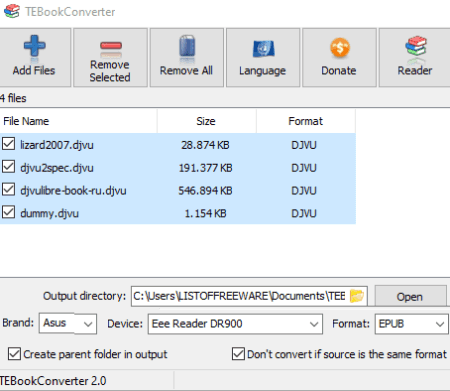
Task: Select the dummy.djvu file name
Action: pos(50,213)
